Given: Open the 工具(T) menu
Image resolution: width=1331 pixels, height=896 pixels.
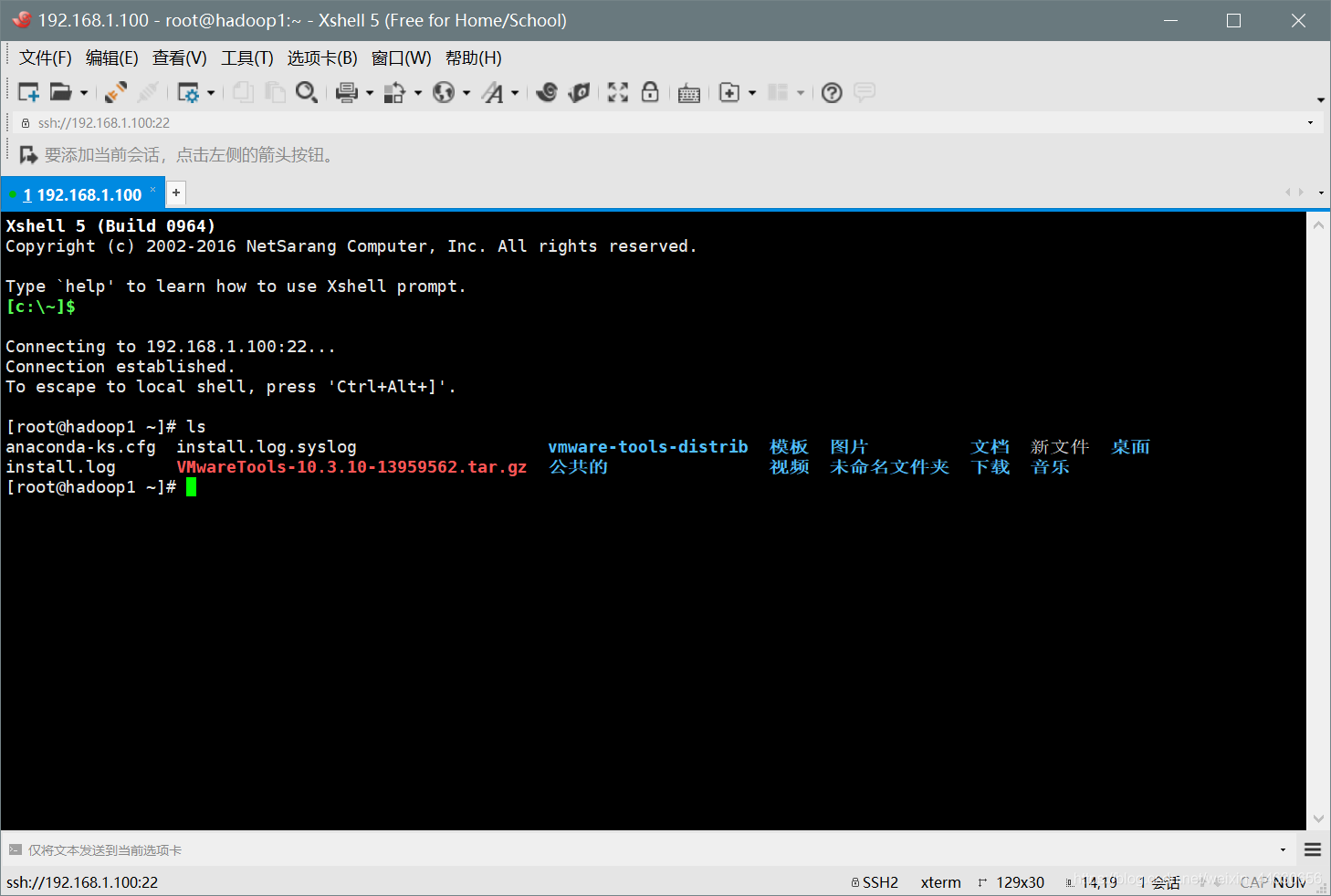Looking at the screenshot, I should 246,58.
